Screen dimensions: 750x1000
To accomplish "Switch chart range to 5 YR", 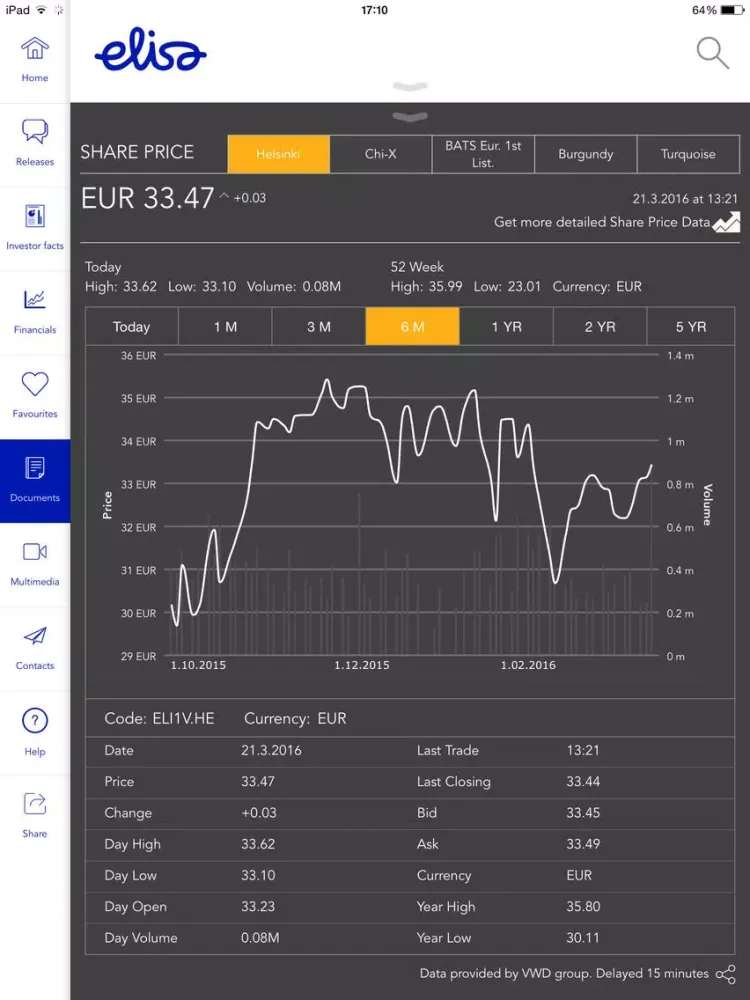I will coord(691,327).
